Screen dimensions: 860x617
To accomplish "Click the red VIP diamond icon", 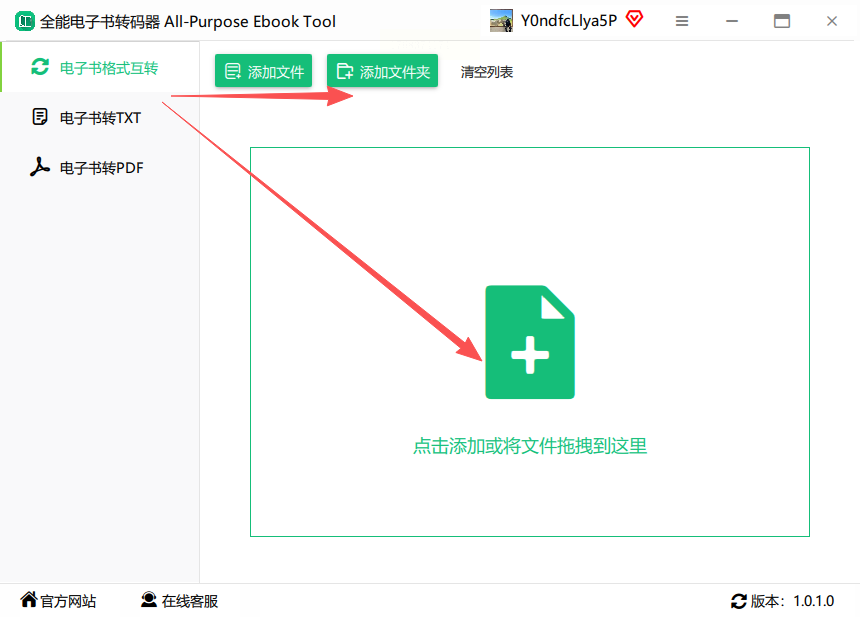I will [x=635, y=20].
